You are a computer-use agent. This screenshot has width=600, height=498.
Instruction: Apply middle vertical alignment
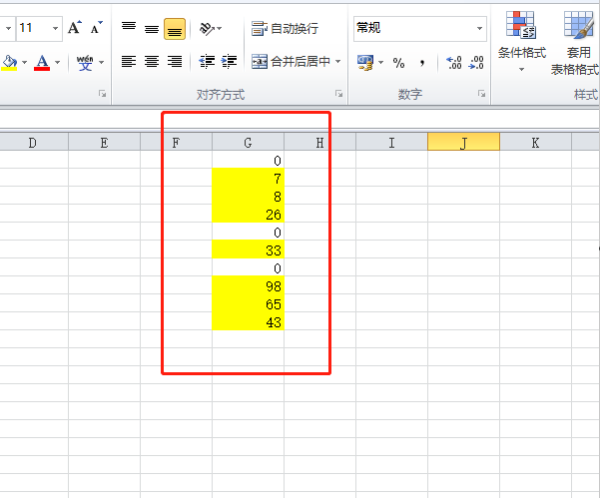point(152,28)
